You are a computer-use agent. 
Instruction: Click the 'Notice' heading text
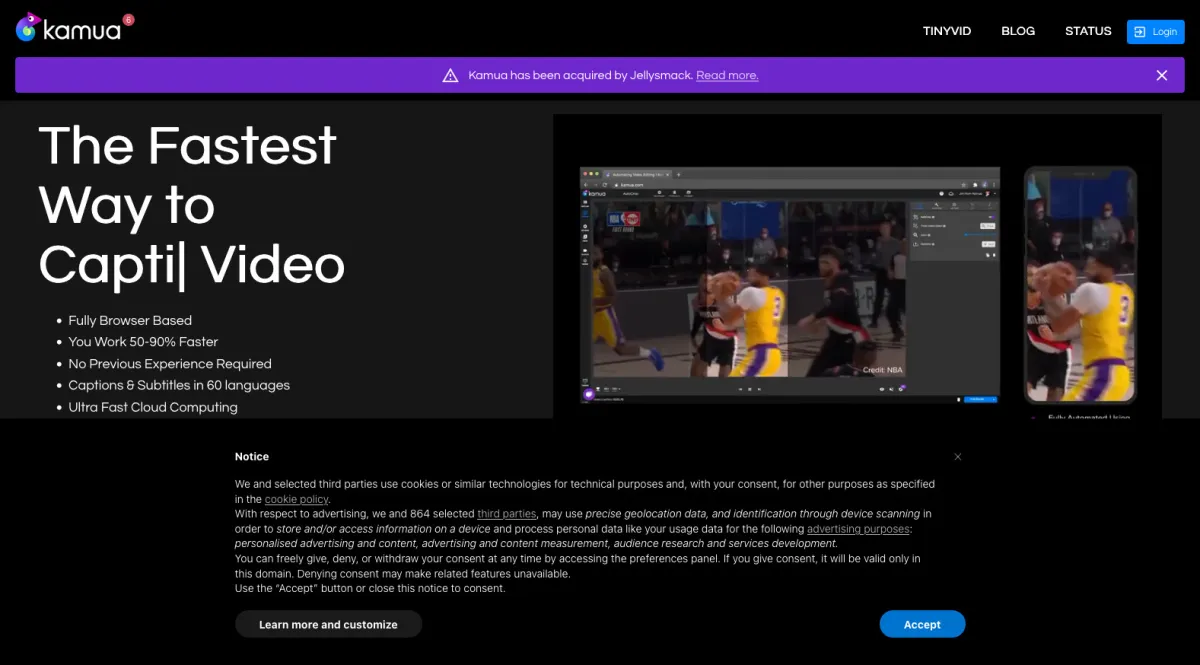point(252,456)
